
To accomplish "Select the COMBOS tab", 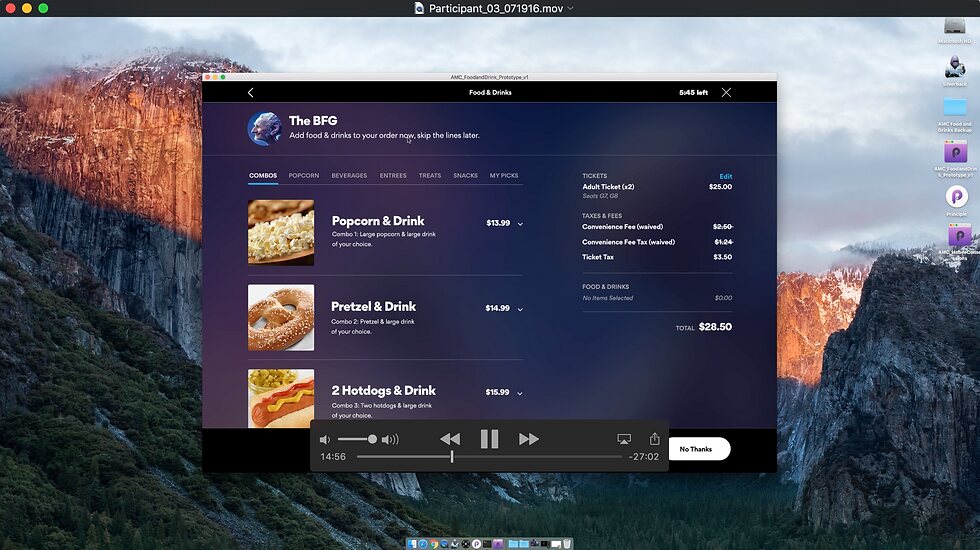I will [263, 176].
